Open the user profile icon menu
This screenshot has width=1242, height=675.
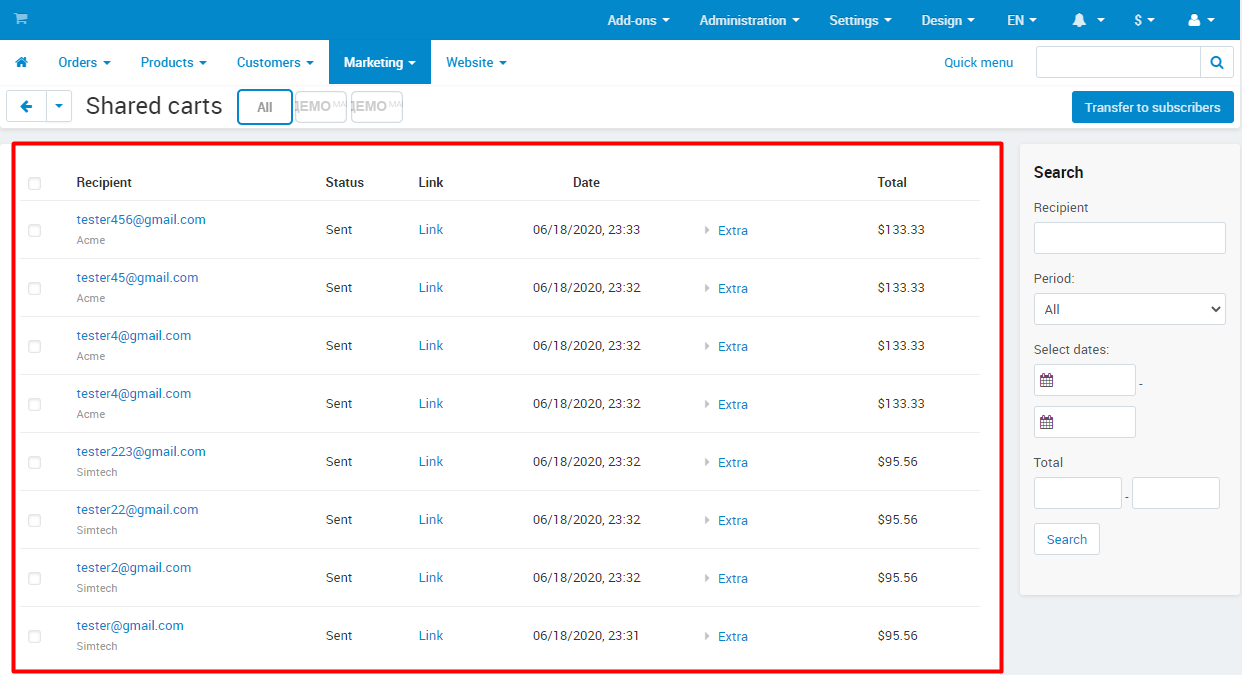[1200, 20]
